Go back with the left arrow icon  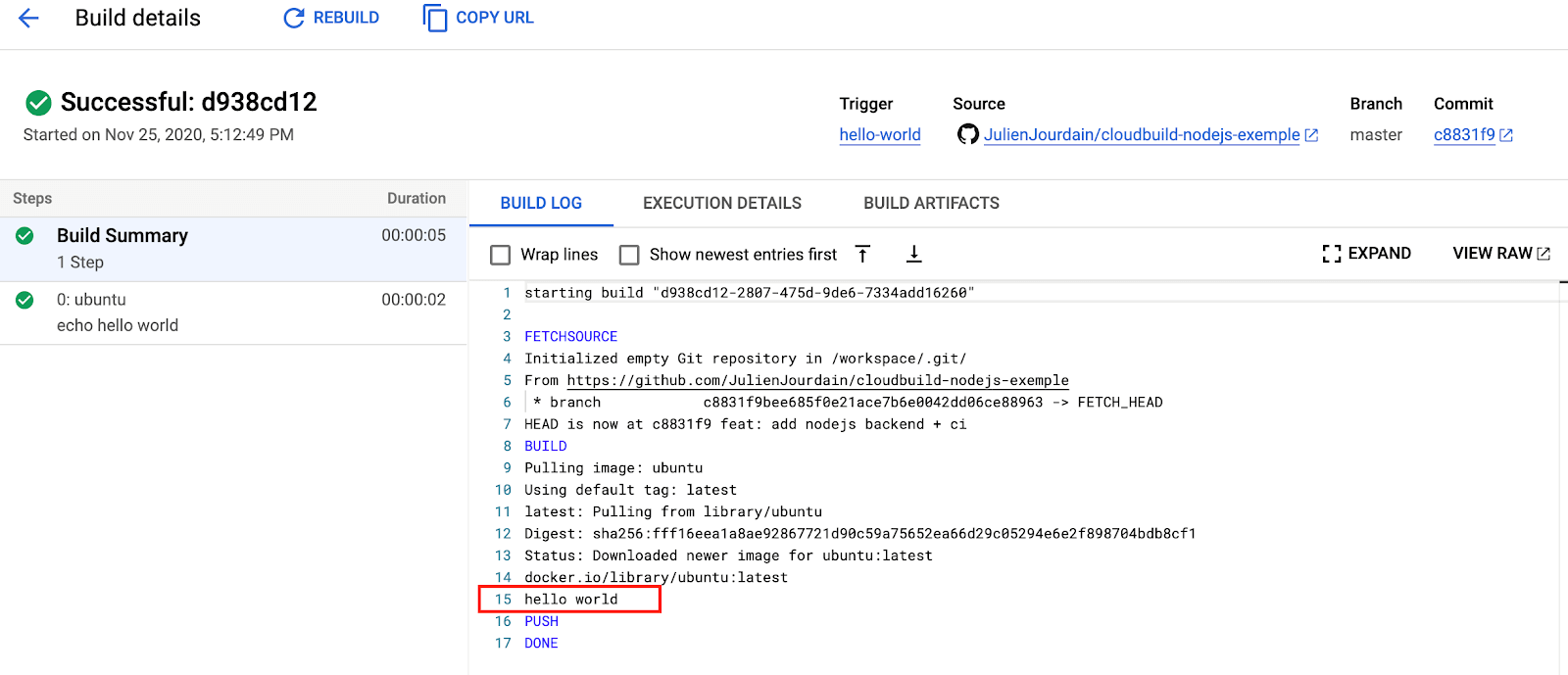pos(28,18)
